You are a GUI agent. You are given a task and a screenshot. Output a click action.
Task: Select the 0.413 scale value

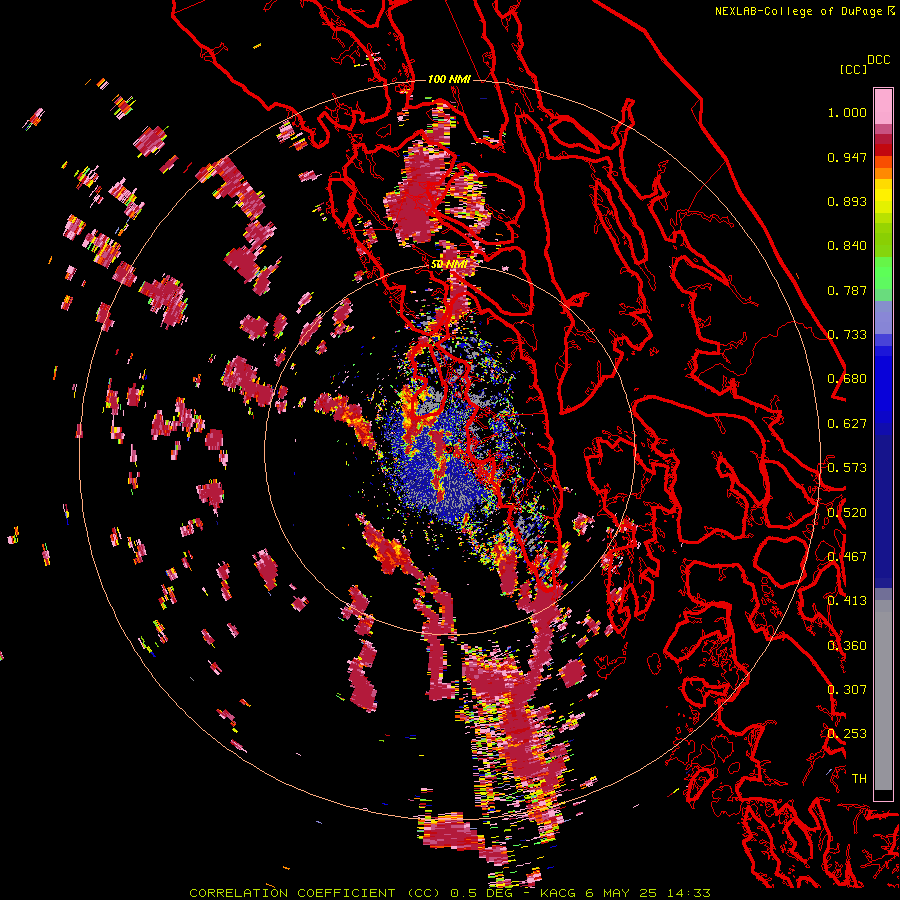click(847, 601)
